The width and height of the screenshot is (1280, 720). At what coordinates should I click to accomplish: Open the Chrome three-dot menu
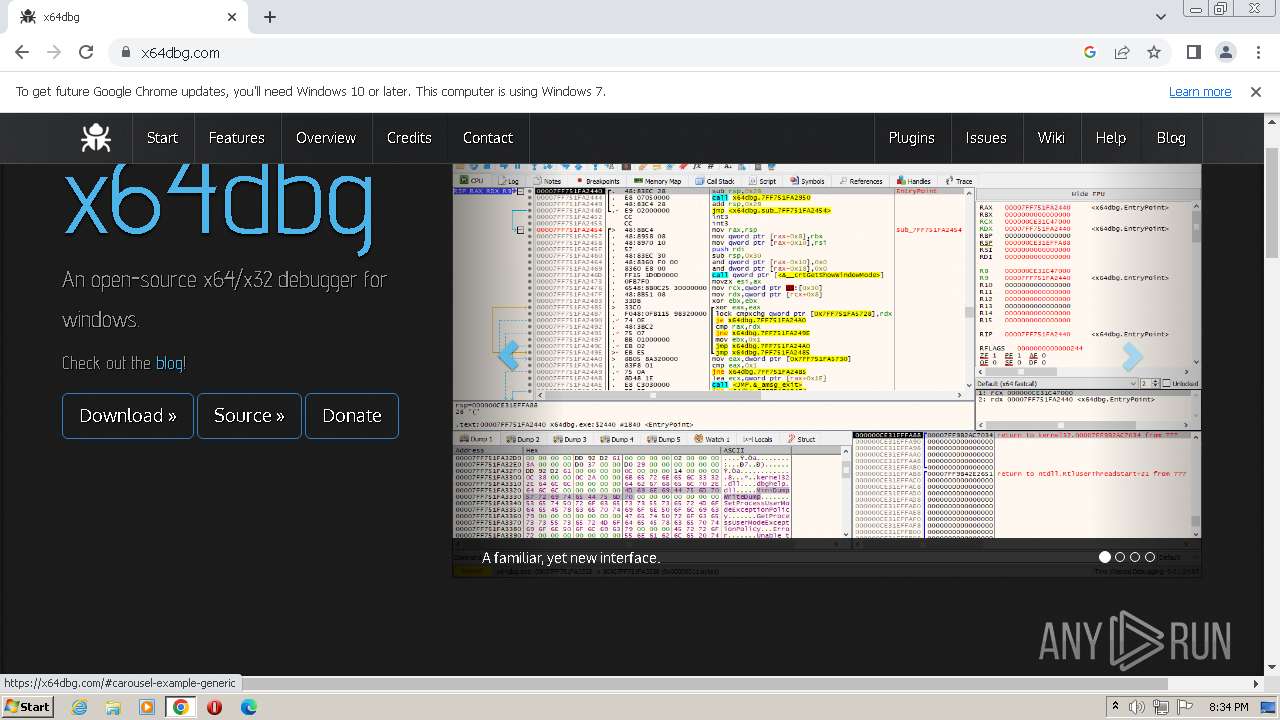pos(1258,52)
